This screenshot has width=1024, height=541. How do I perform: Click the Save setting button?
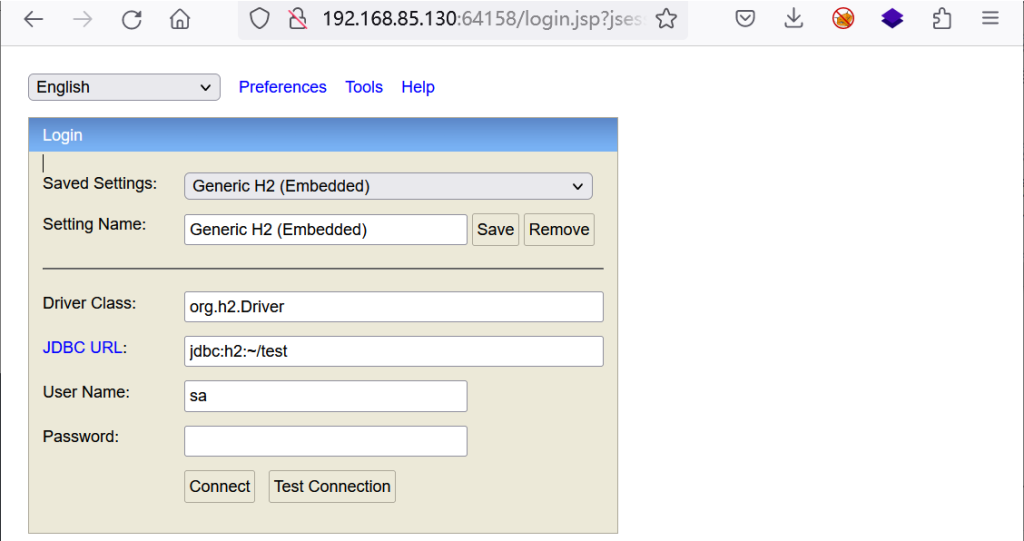click(496, 229)
